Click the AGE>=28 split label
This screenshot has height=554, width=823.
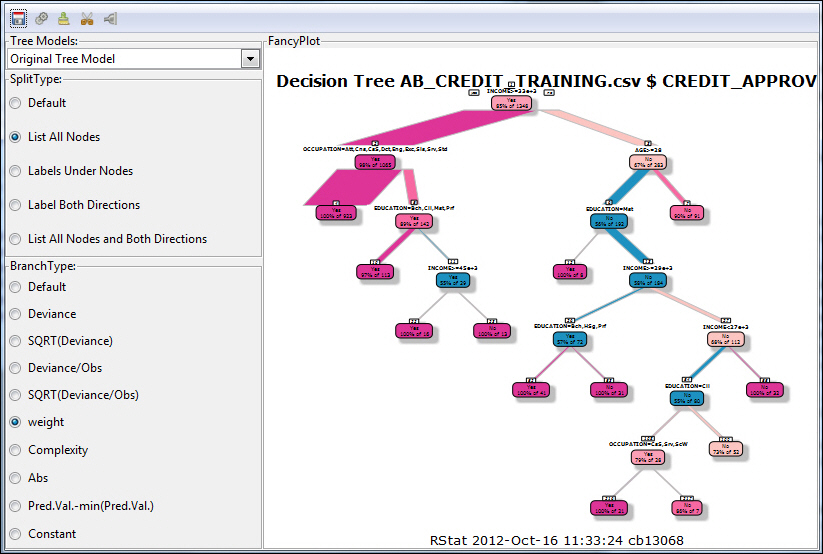click(648, 150)
